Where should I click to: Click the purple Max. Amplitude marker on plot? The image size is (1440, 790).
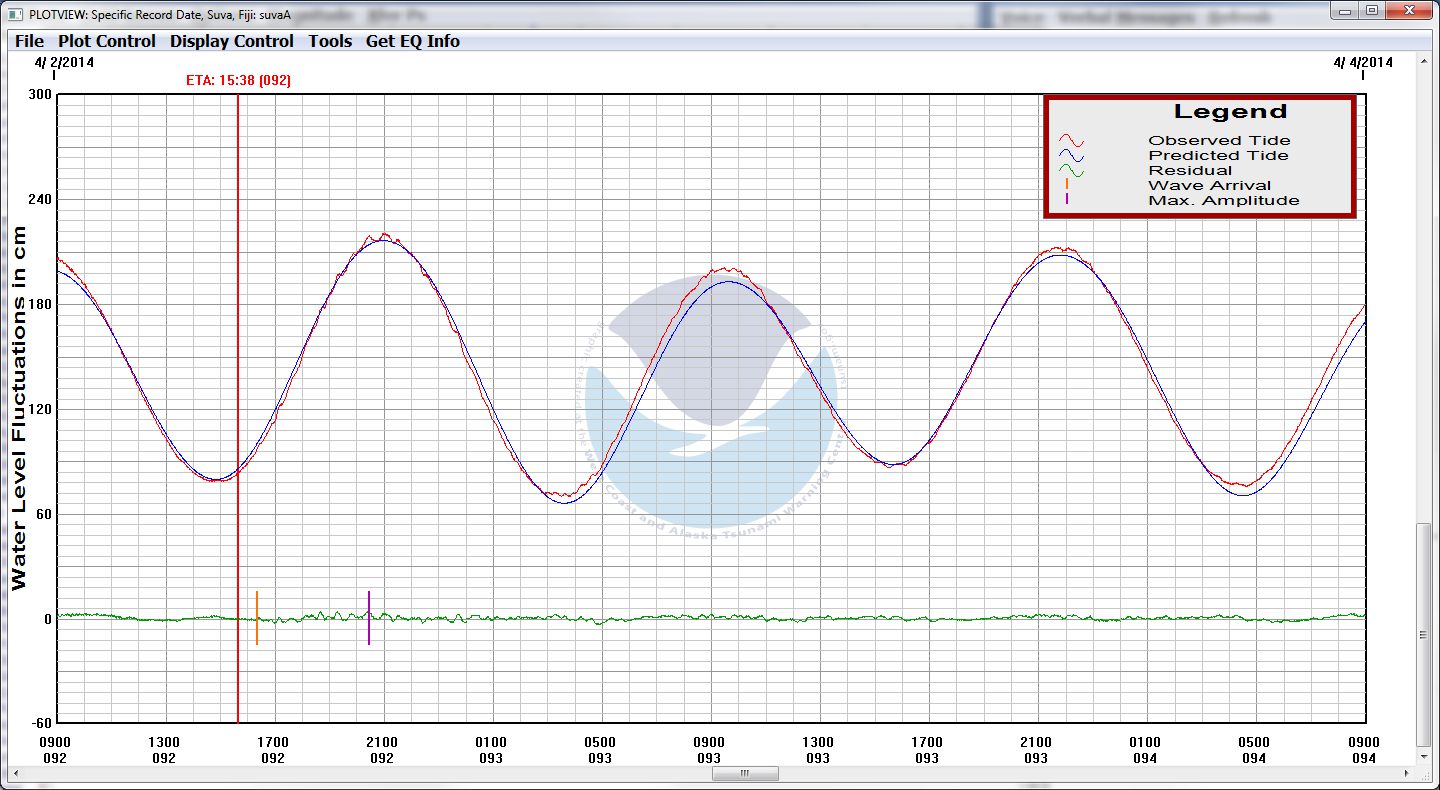click(368, 618)
